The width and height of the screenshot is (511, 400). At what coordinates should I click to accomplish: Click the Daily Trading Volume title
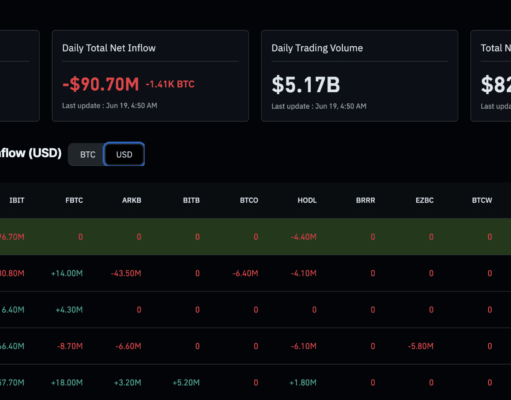pos(317,48)
